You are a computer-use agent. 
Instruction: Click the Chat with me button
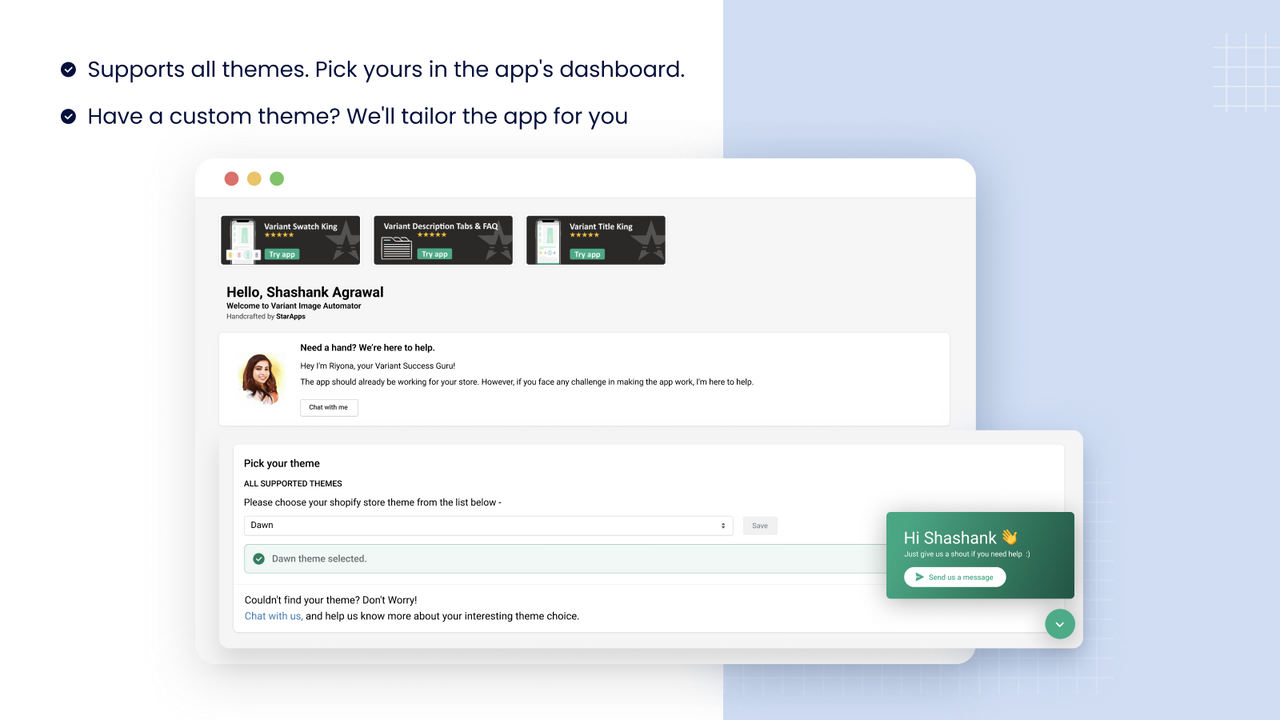[328, 407]
